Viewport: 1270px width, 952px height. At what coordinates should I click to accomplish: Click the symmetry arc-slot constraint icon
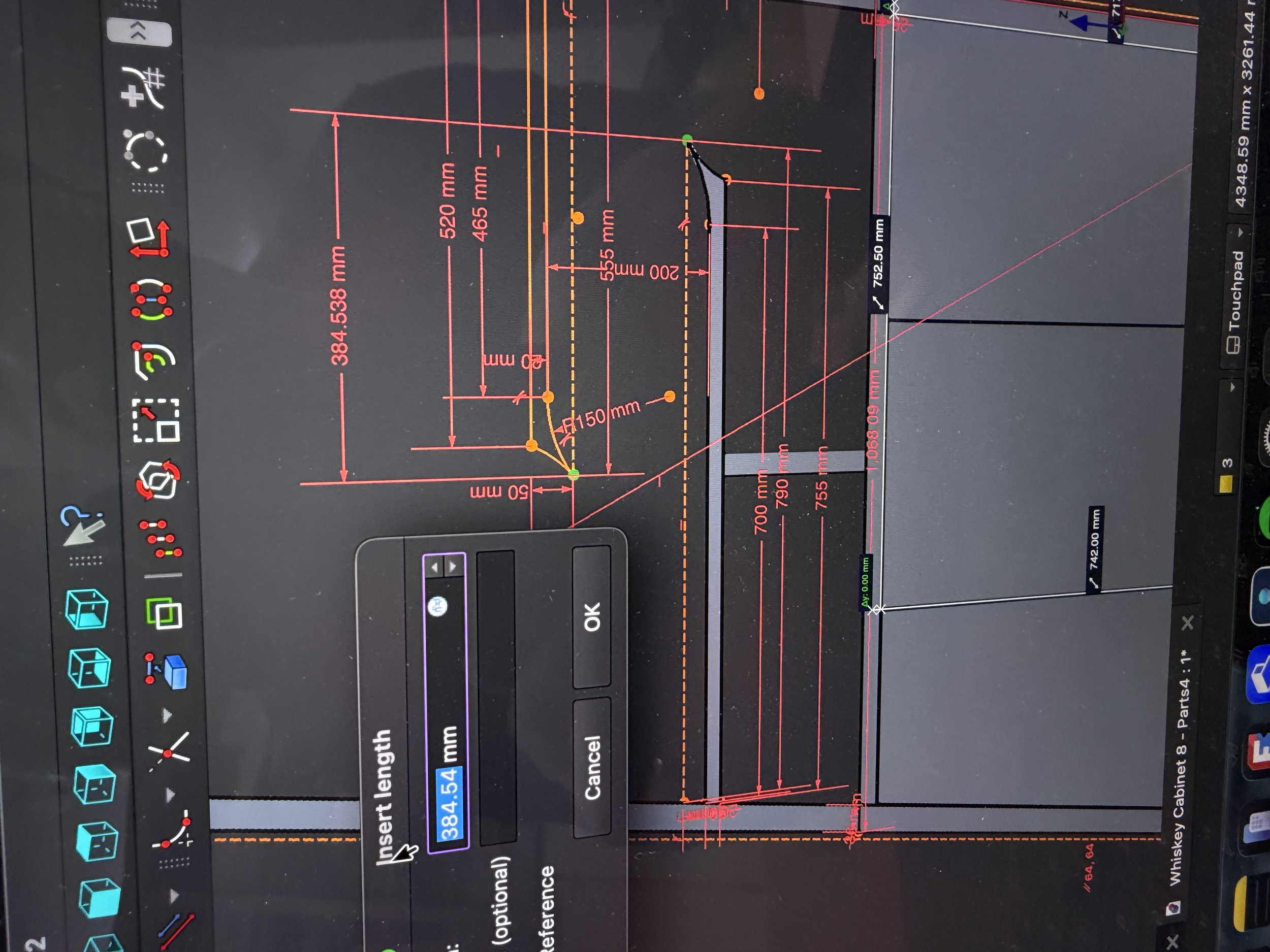(152, 299)
